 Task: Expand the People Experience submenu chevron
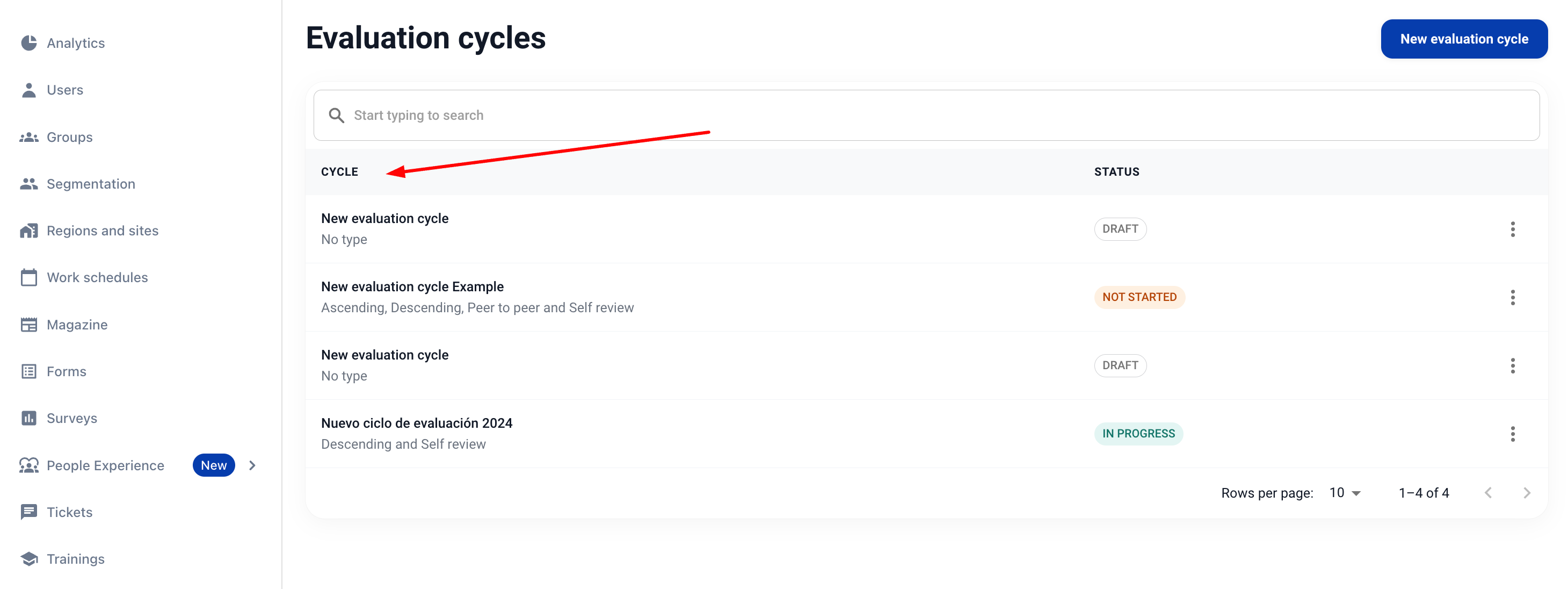252,465
